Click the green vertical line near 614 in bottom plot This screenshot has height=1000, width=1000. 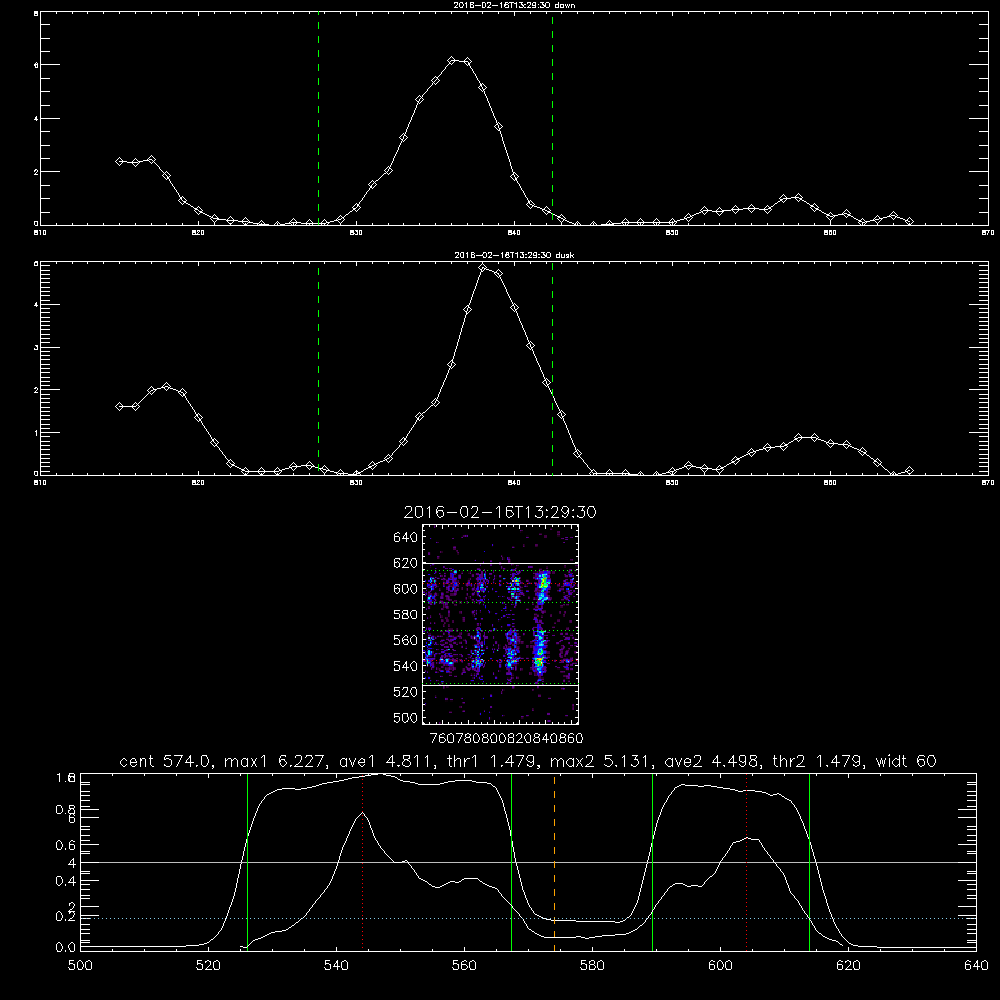(809, 861)
